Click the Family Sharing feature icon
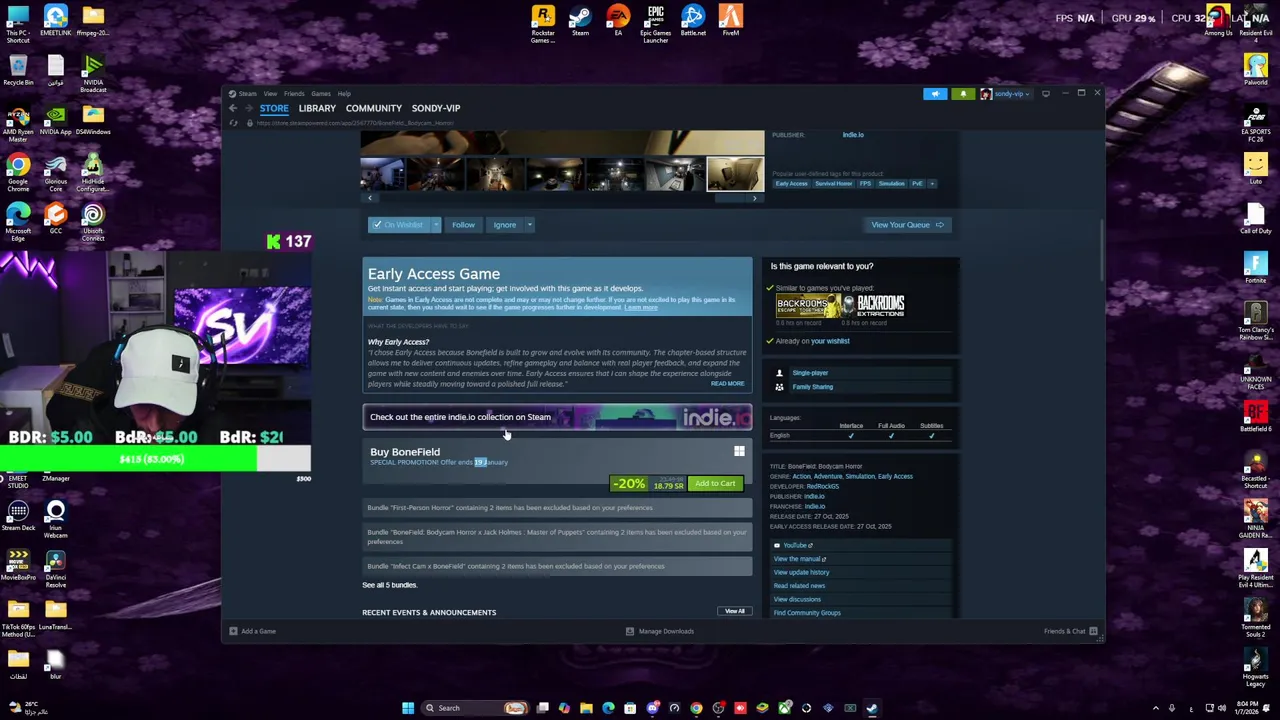The height and width of the screenshot is (720, 1280). (780, 387)
